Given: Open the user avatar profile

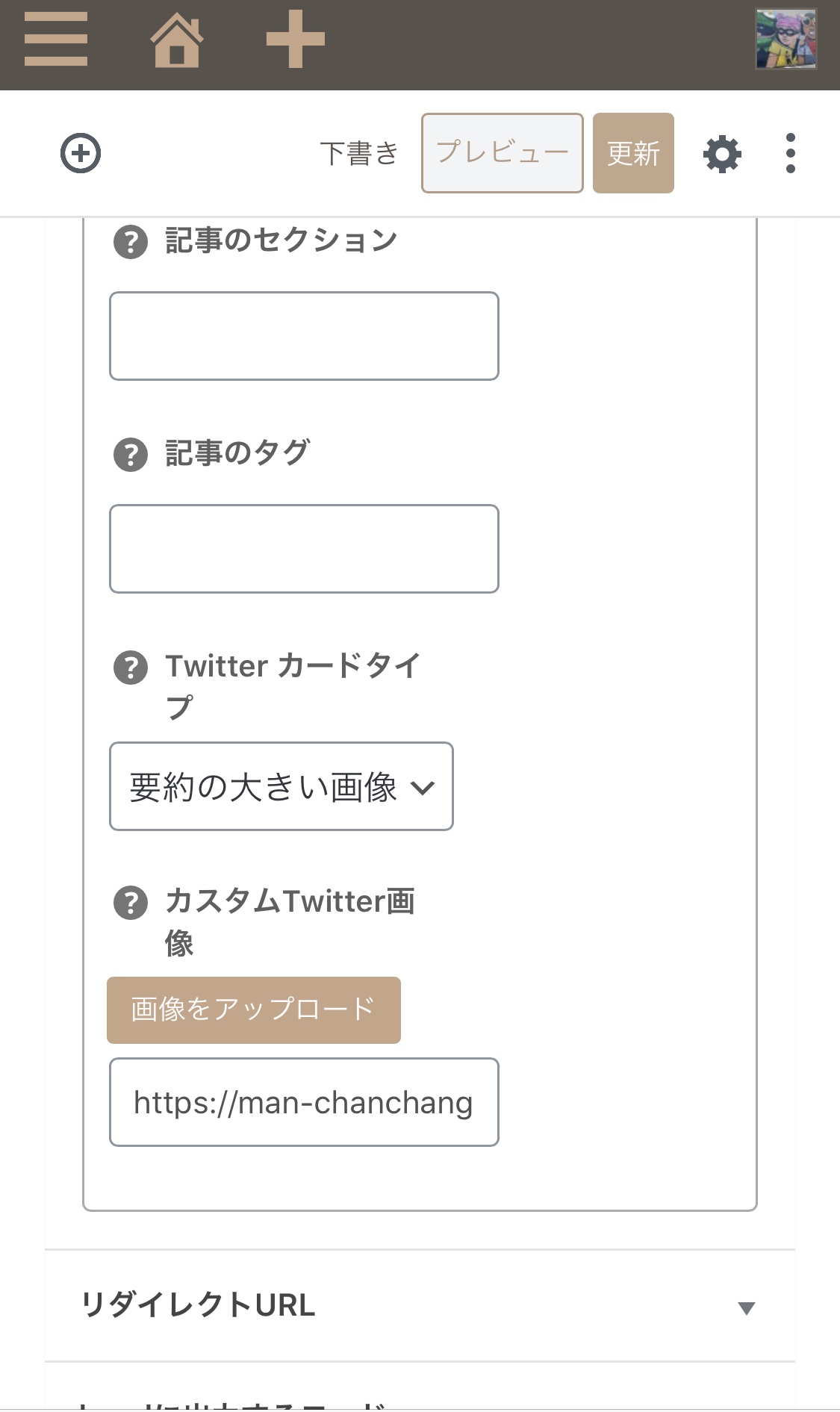Looking at the screenshot, I should [x=786, y=40].
